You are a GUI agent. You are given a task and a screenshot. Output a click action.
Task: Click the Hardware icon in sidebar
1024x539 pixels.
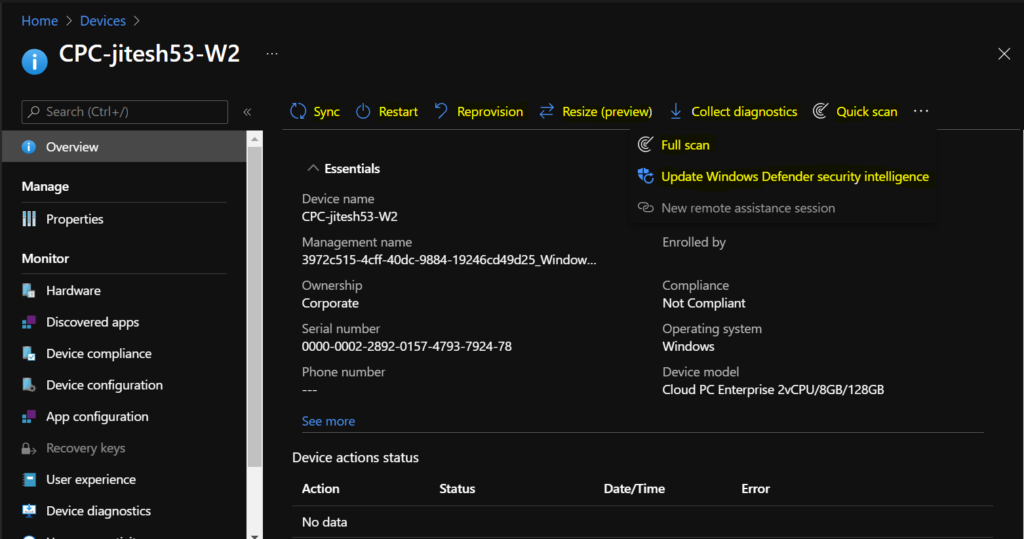point(29,291)
